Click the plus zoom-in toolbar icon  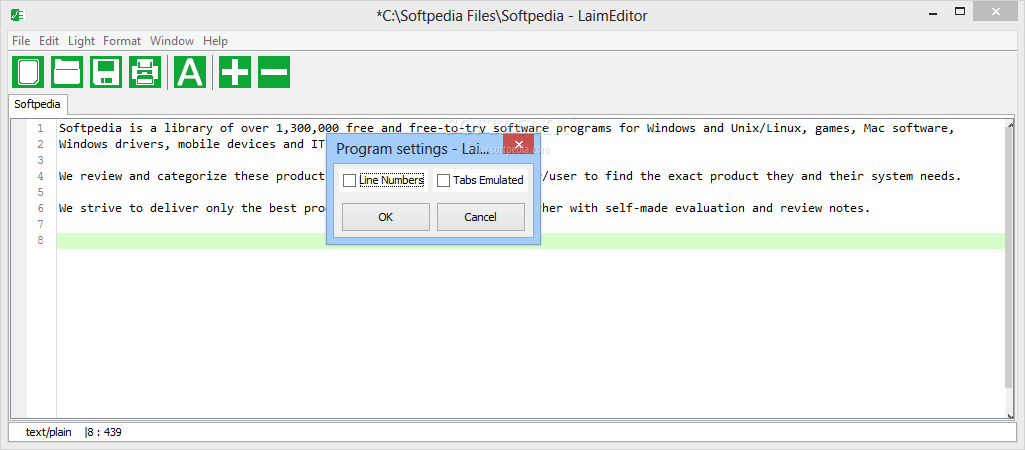click(x=235, y=72)
